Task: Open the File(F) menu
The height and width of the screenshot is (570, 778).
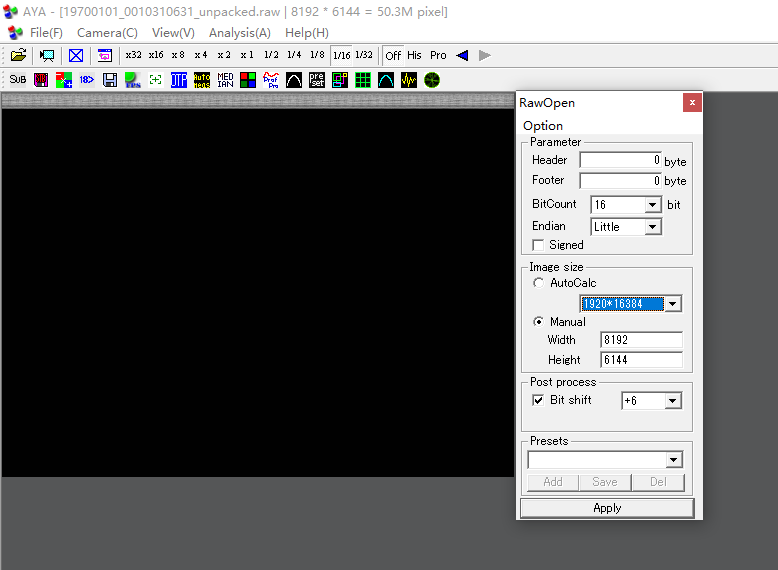Action: pyautogui.click(x=46, y=33)
